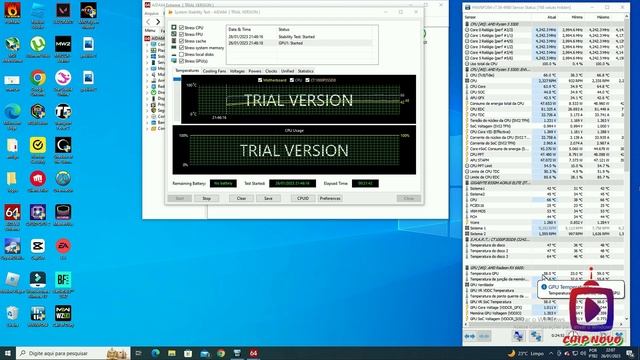Viewport: 640px width, 360px height.
Task: Toggle the CT1000P3SSD8 graph checkbox
Action: pos(307,80)
